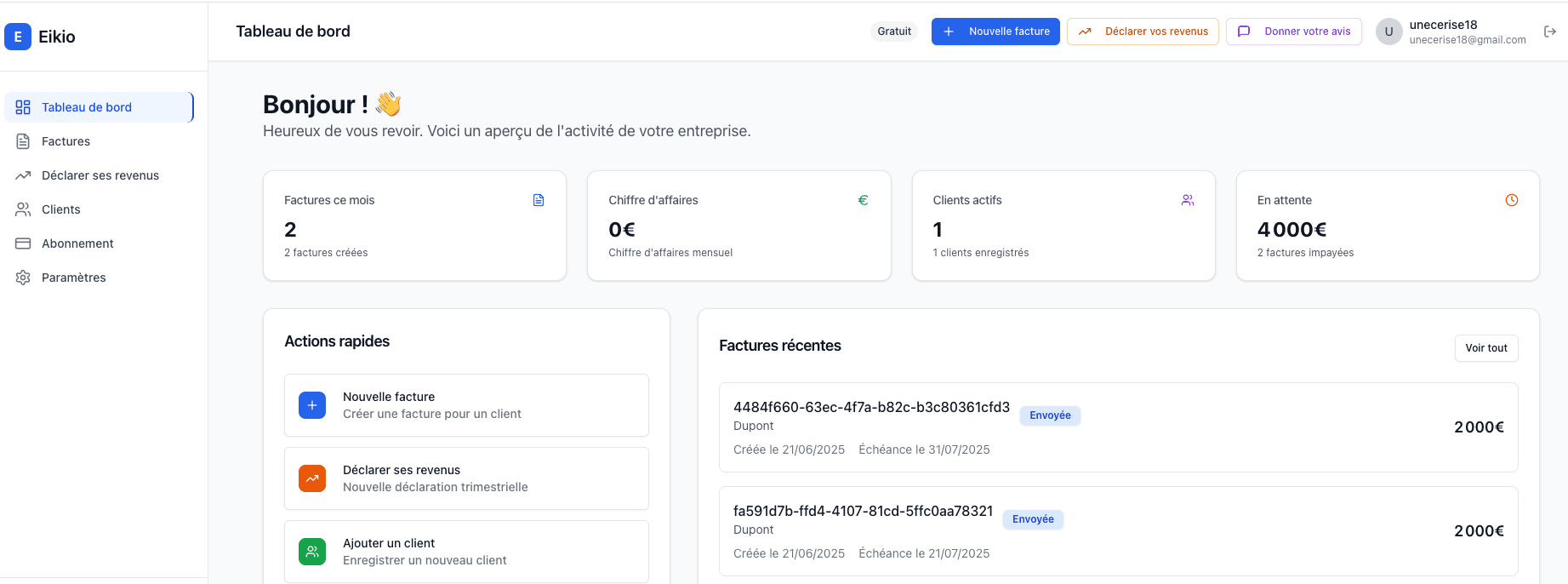Click the euro icon in Chiffre d'affaires card
This screenshot has width=1568, height=584.
coord(863,200)
